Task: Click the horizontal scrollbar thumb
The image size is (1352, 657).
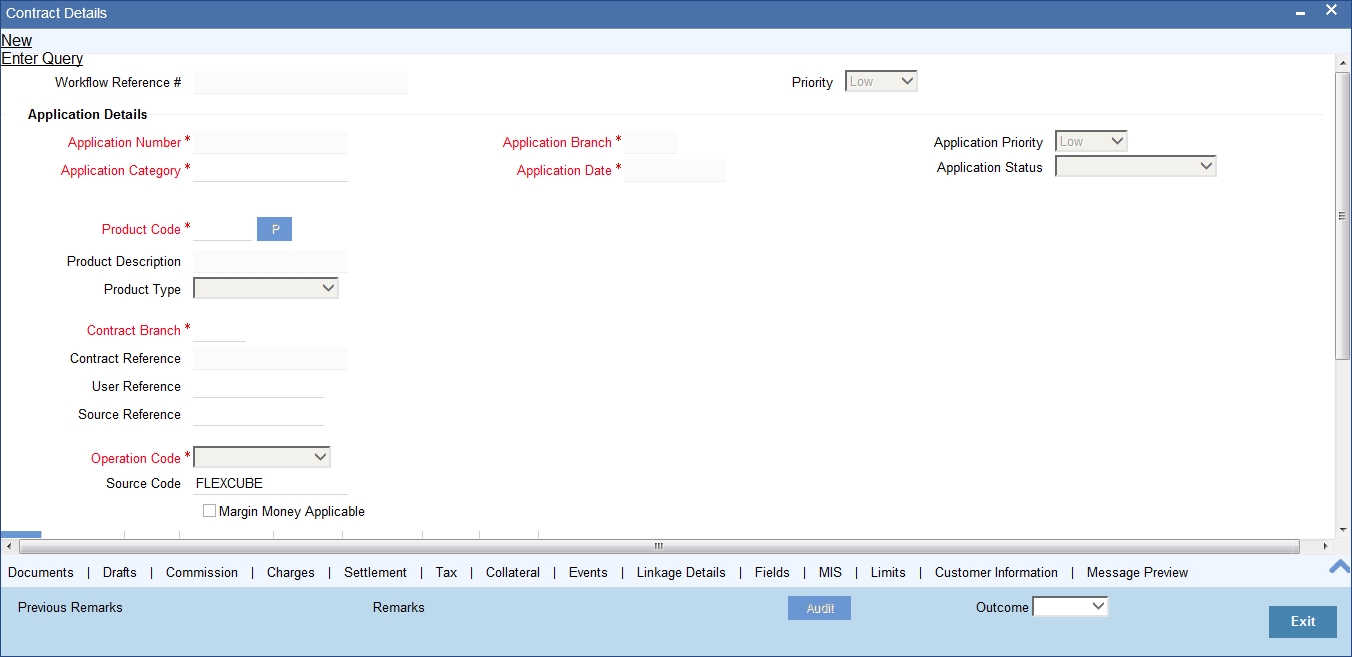Action: 659,546
